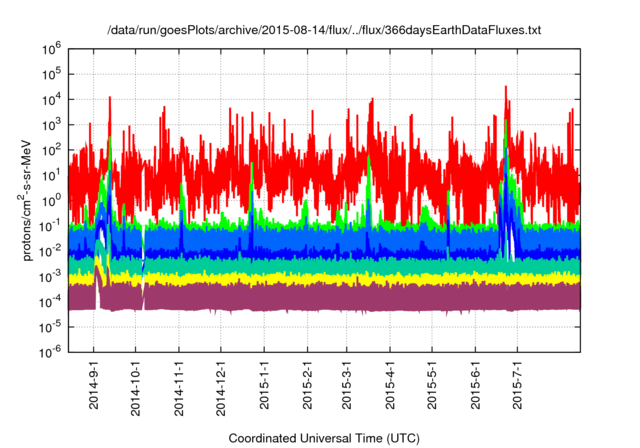Select the 2015-1-1 x-axis date label
The height and width of the screenshot is (448, 640).
point(264,385)
